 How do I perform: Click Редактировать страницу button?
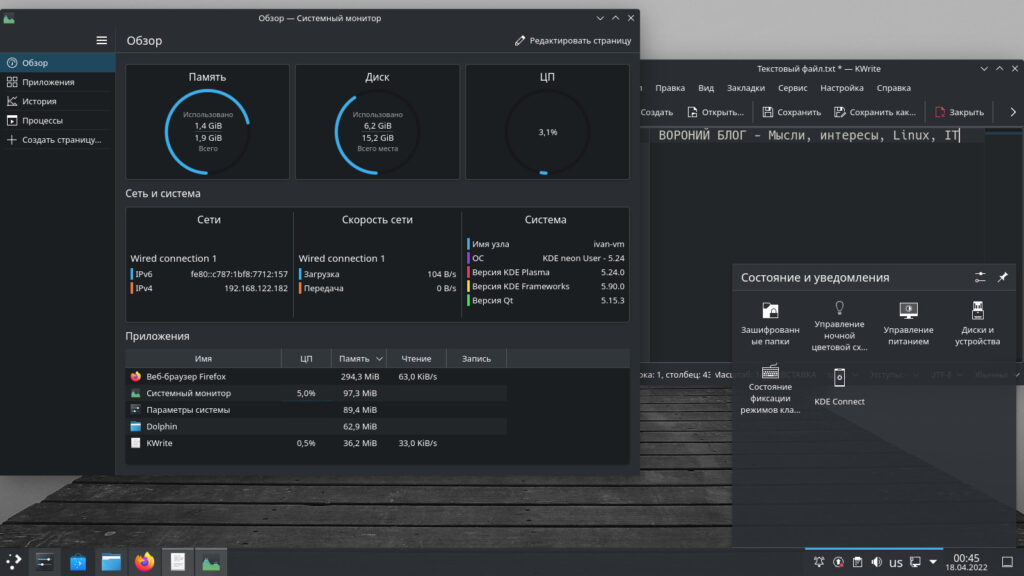(573, 41)
